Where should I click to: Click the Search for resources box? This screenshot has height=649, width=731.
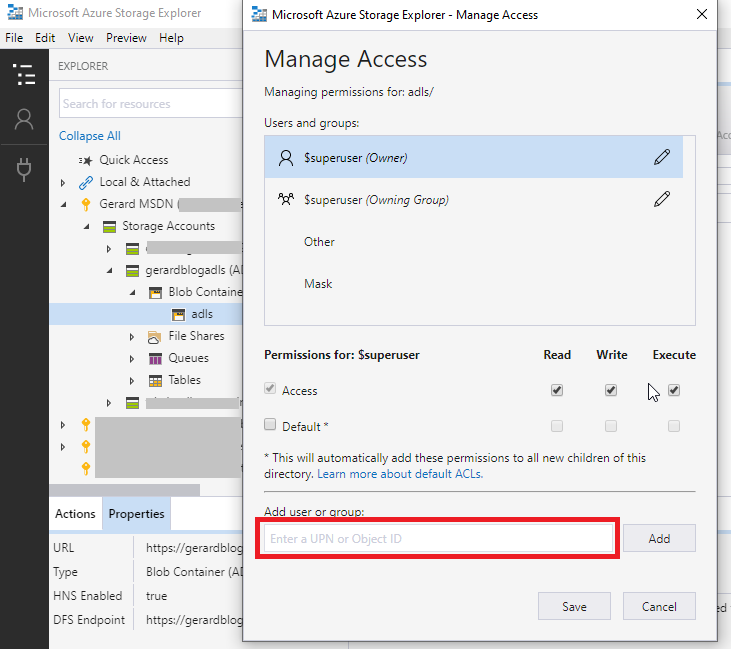[x=151, y=104]
